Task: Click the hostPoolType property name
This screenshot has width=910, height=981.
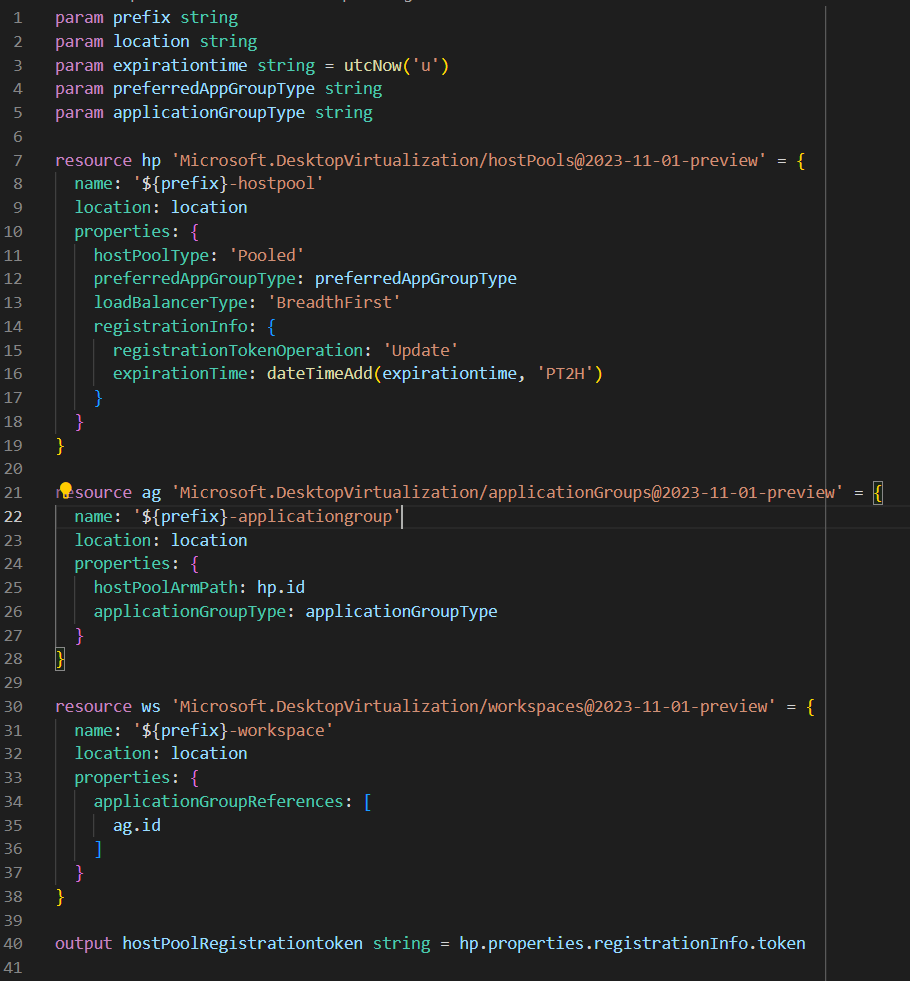Action: (x=151, y=255)
